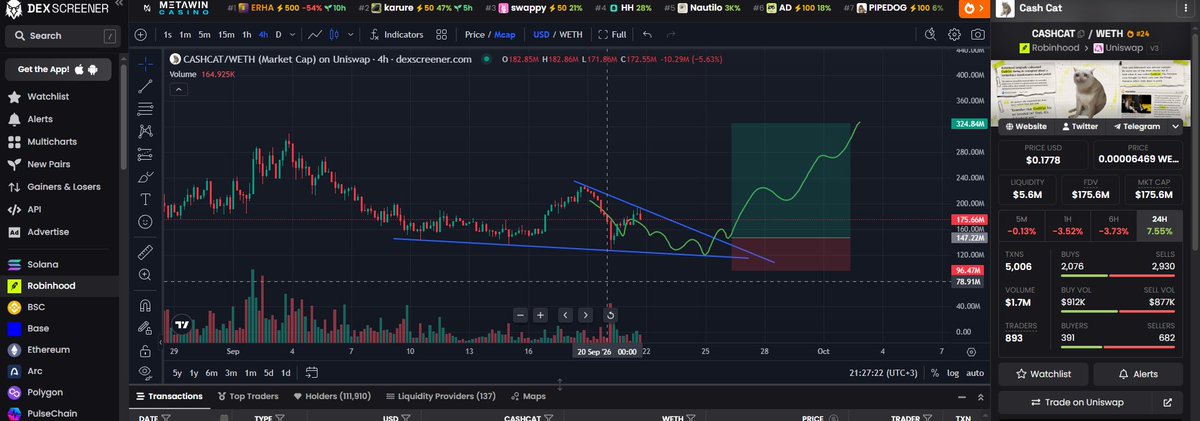Open the Indicators dialog
Image resolution: width=1200 pixels, height=421 pixels.
[x=397, y=34]
